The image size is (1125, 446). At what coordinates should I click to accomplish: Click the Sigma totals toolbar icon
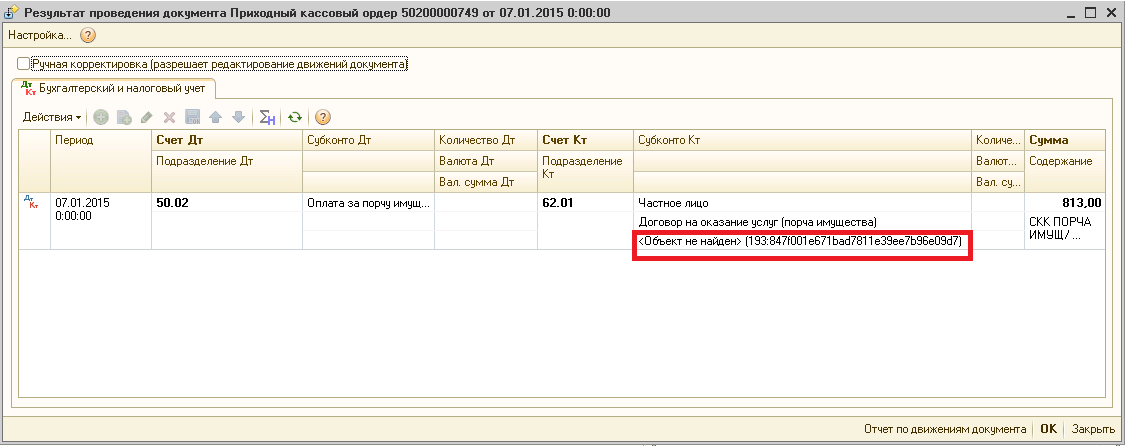267,118
